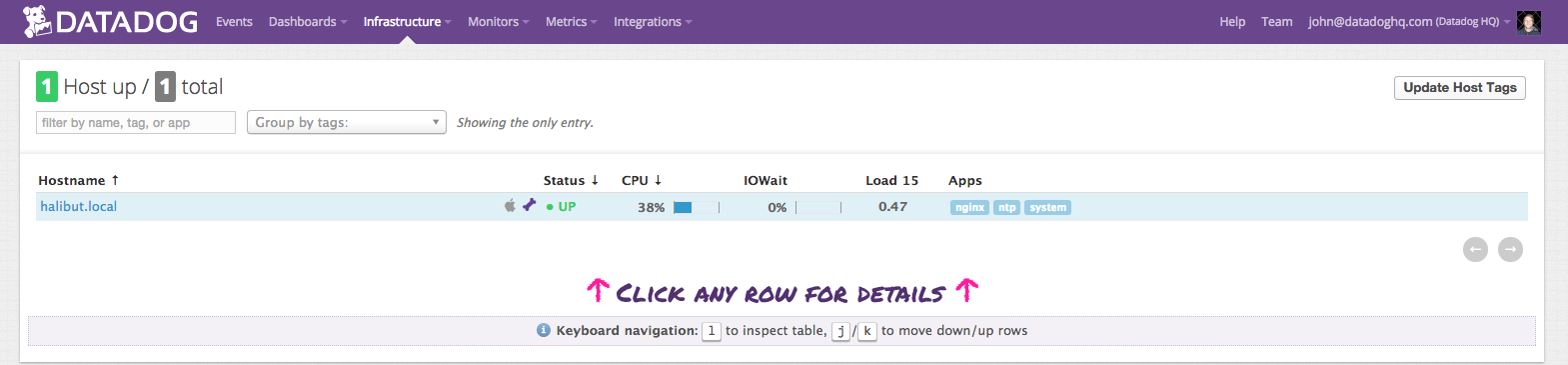Click the Update Host Tags button
This screenshot has width=1568, height=365.
(1459, 88)
